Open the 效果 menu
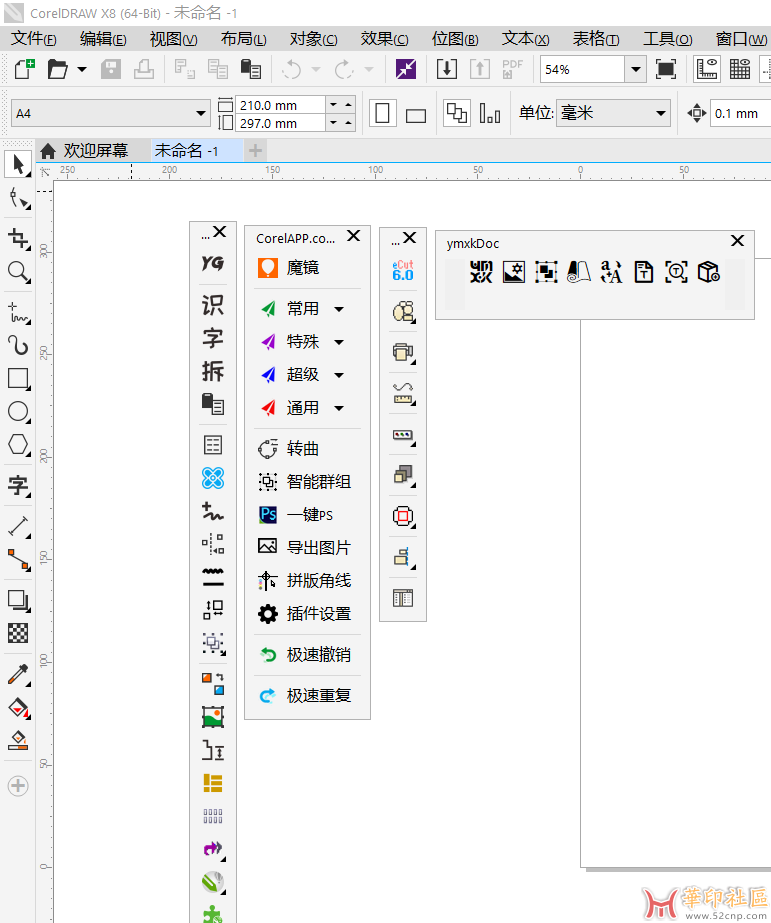This screenshot has width=771, height=923. pyautogui.click(x=384, y=39)
